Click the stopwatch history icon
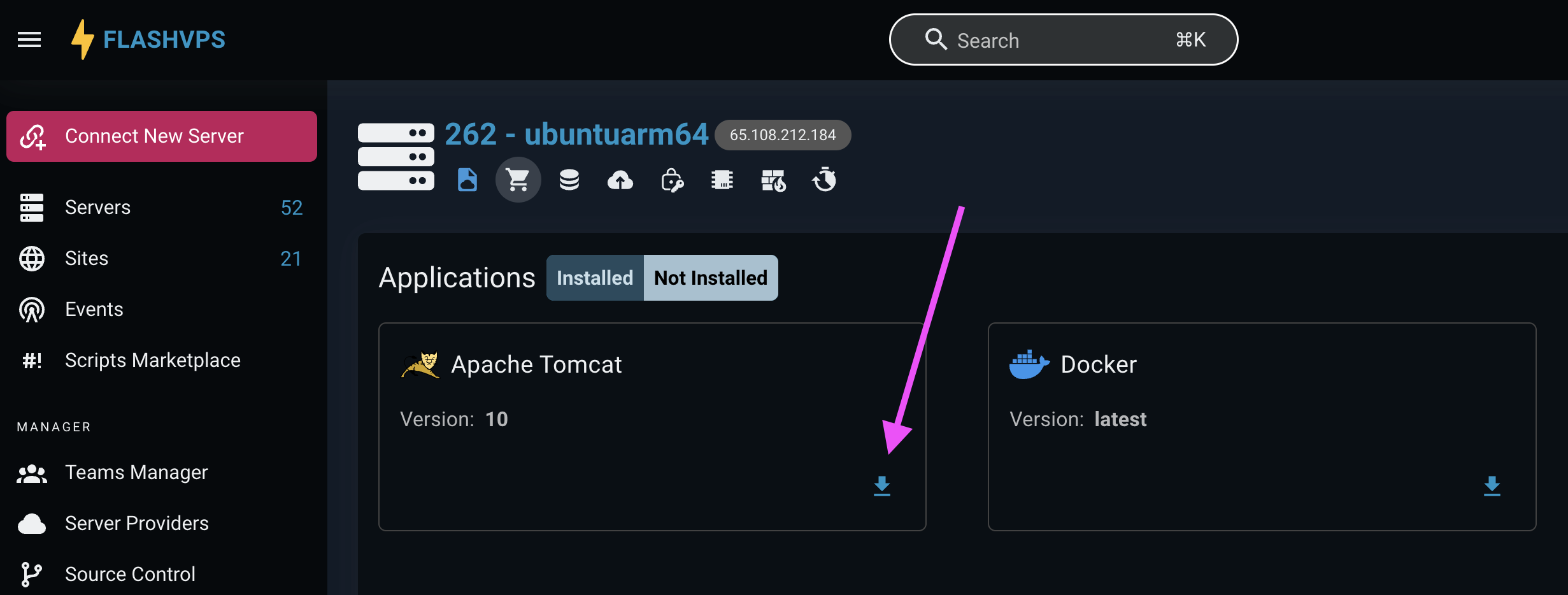Screen dimensions: 1568x595 [824, 180]
